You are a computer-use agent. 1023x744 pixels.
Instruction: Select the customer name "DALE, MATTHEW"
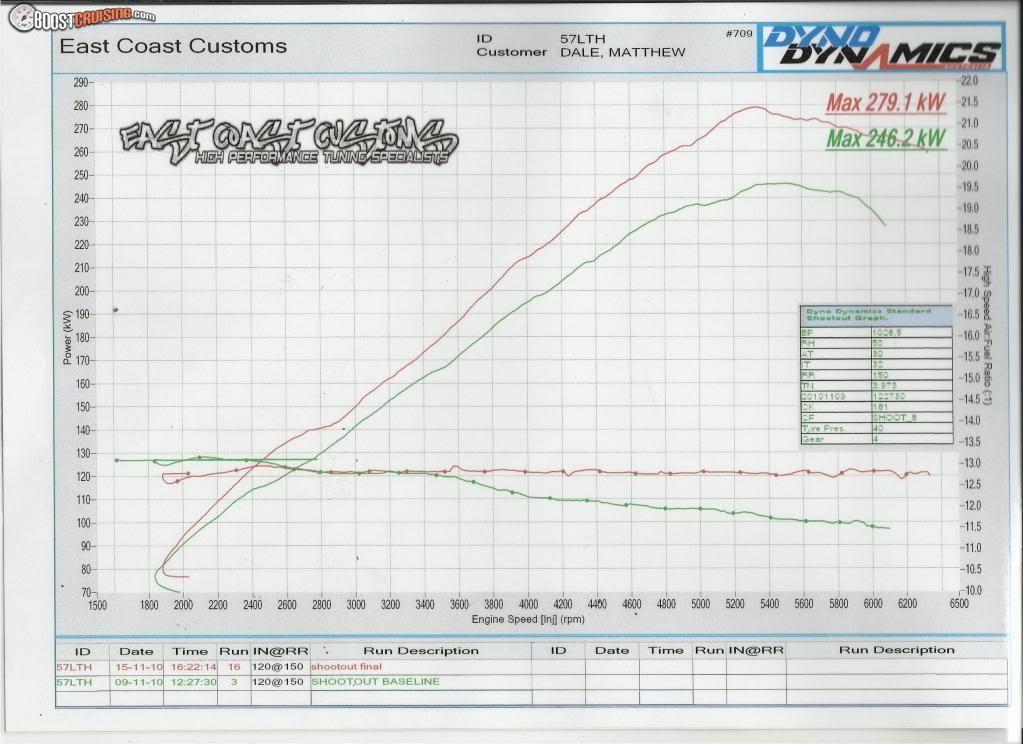coord(623,53)
